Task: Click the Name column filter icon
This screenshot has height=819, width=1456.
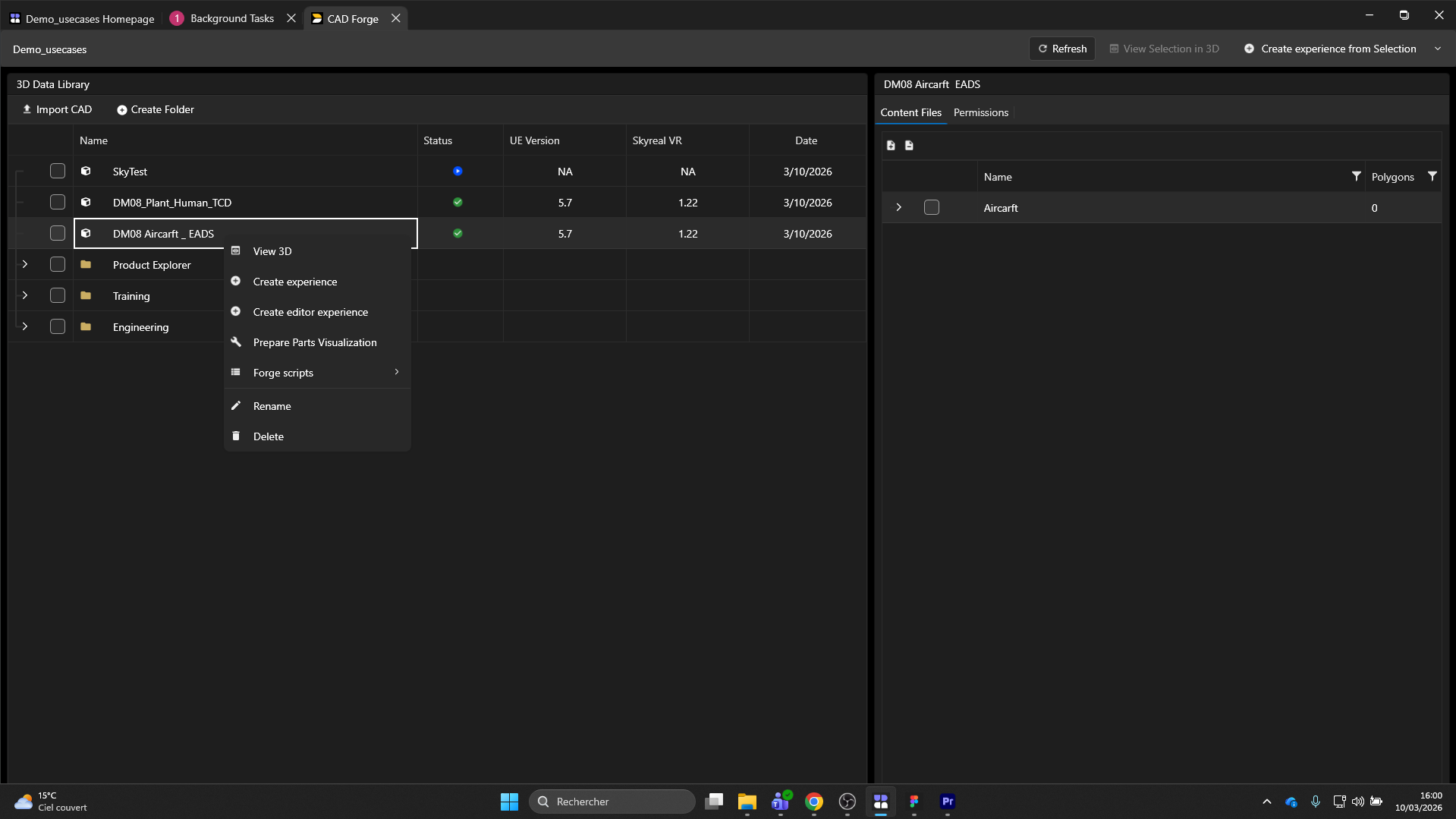Action: [1356, 176]
